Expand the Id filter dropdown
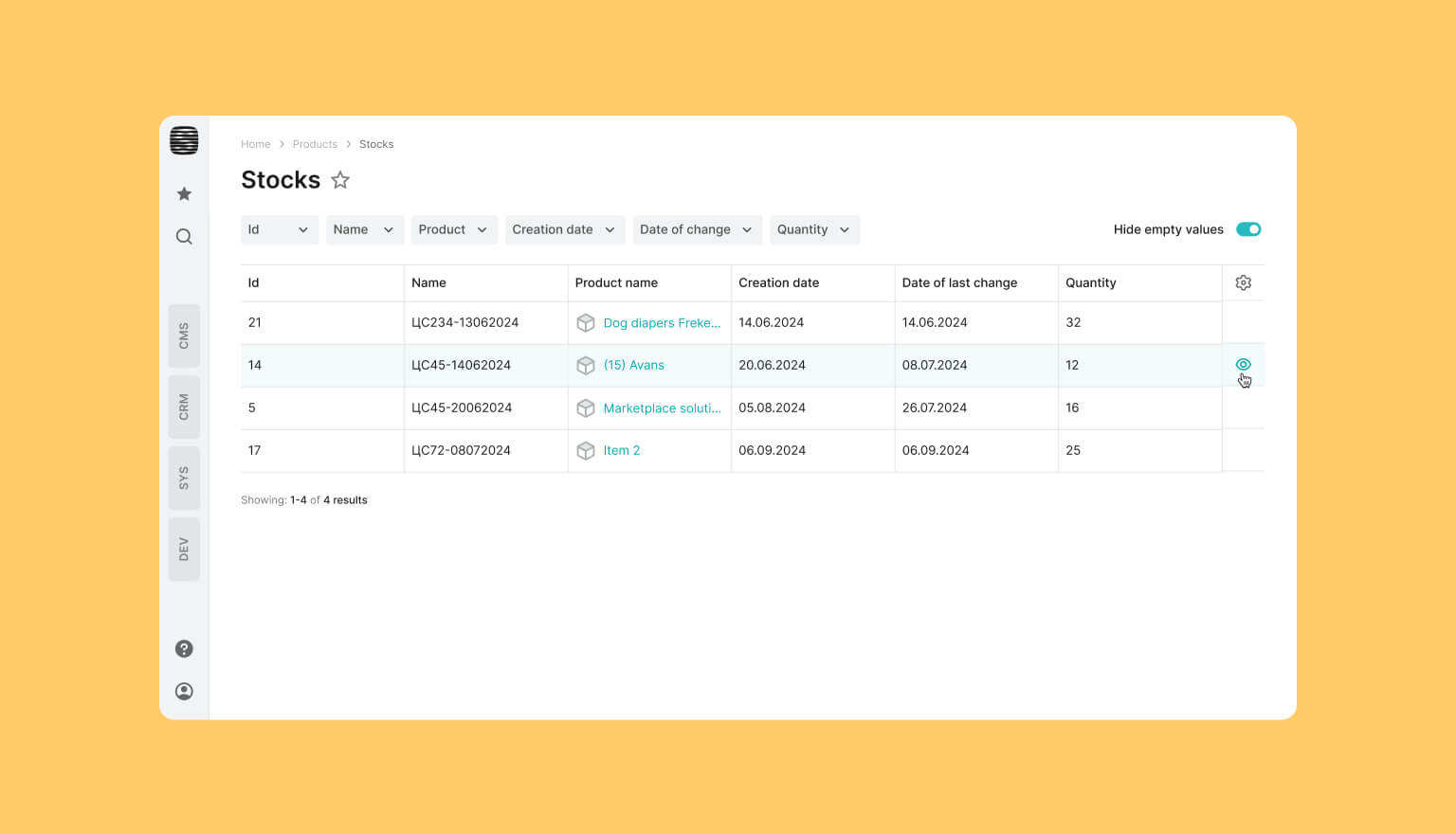1456x834 pixels. [280, 229]
